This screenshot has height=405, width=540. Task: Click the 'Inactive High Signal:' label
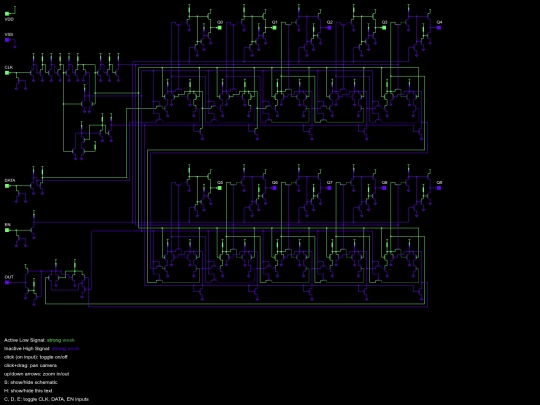click(x=27, y=349)
